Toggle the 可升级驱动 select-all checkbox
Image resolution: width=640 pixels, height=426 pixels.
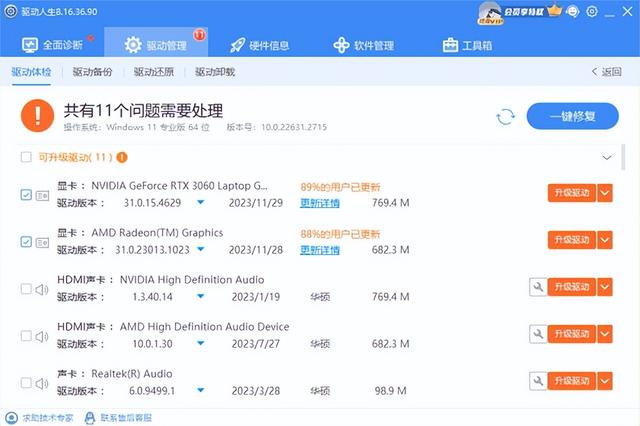point(26,157)
